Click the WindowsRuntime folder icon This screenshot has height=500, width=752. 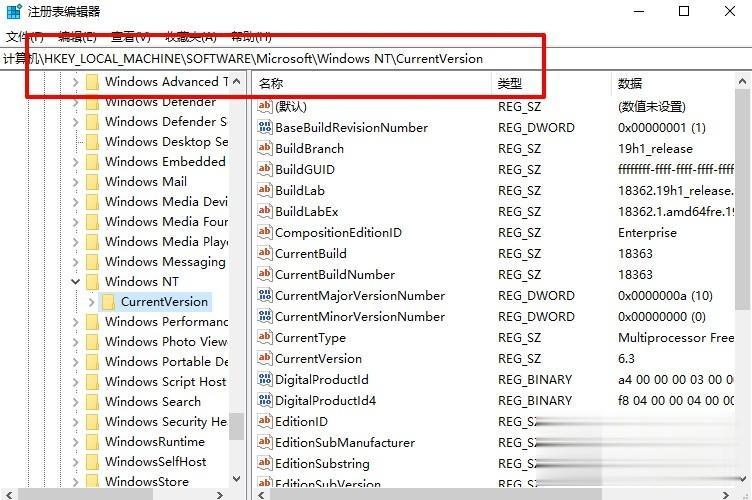[x=92, y=442]
